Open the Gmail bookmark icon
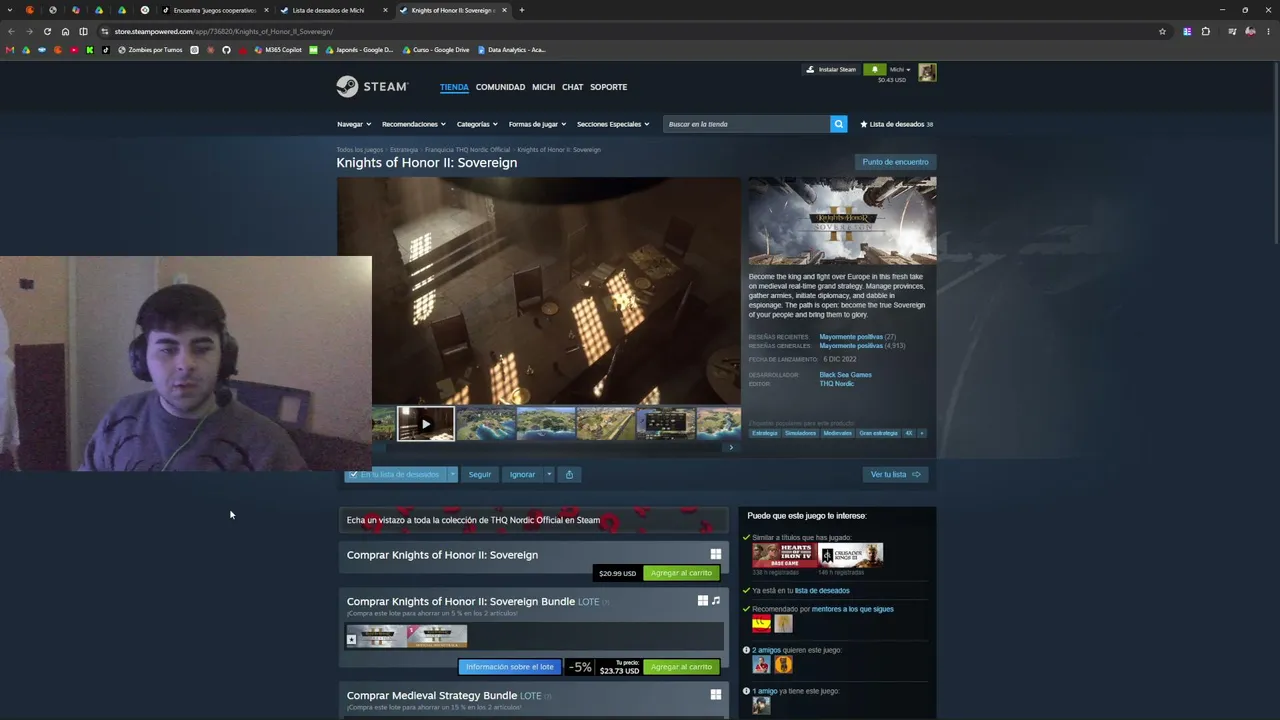 tap(10, 50)
